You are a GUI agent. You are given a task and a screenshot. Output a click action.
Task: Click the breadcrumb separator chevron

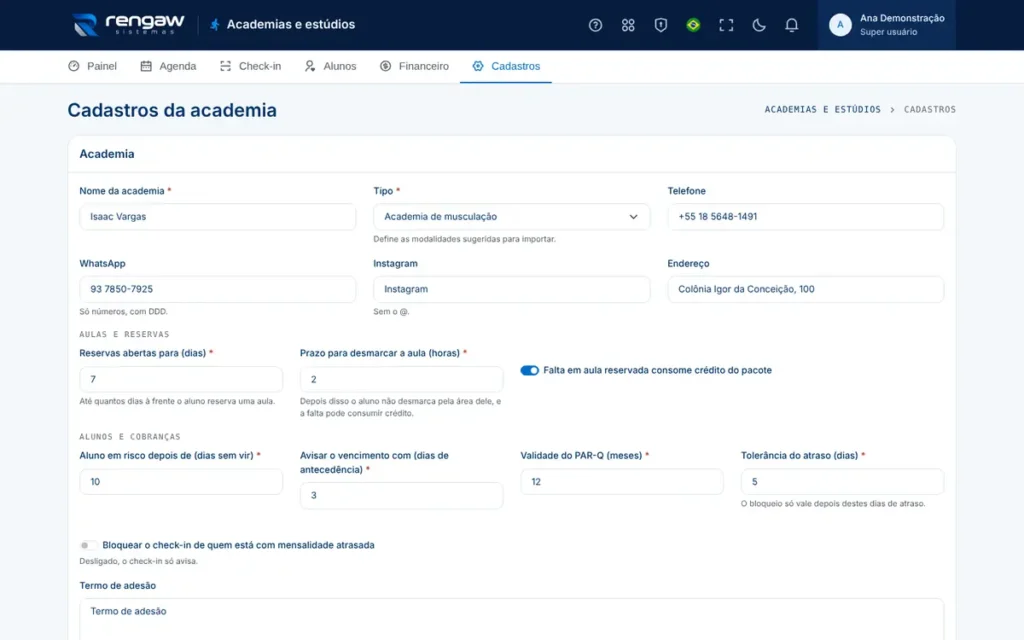point(892,110)
